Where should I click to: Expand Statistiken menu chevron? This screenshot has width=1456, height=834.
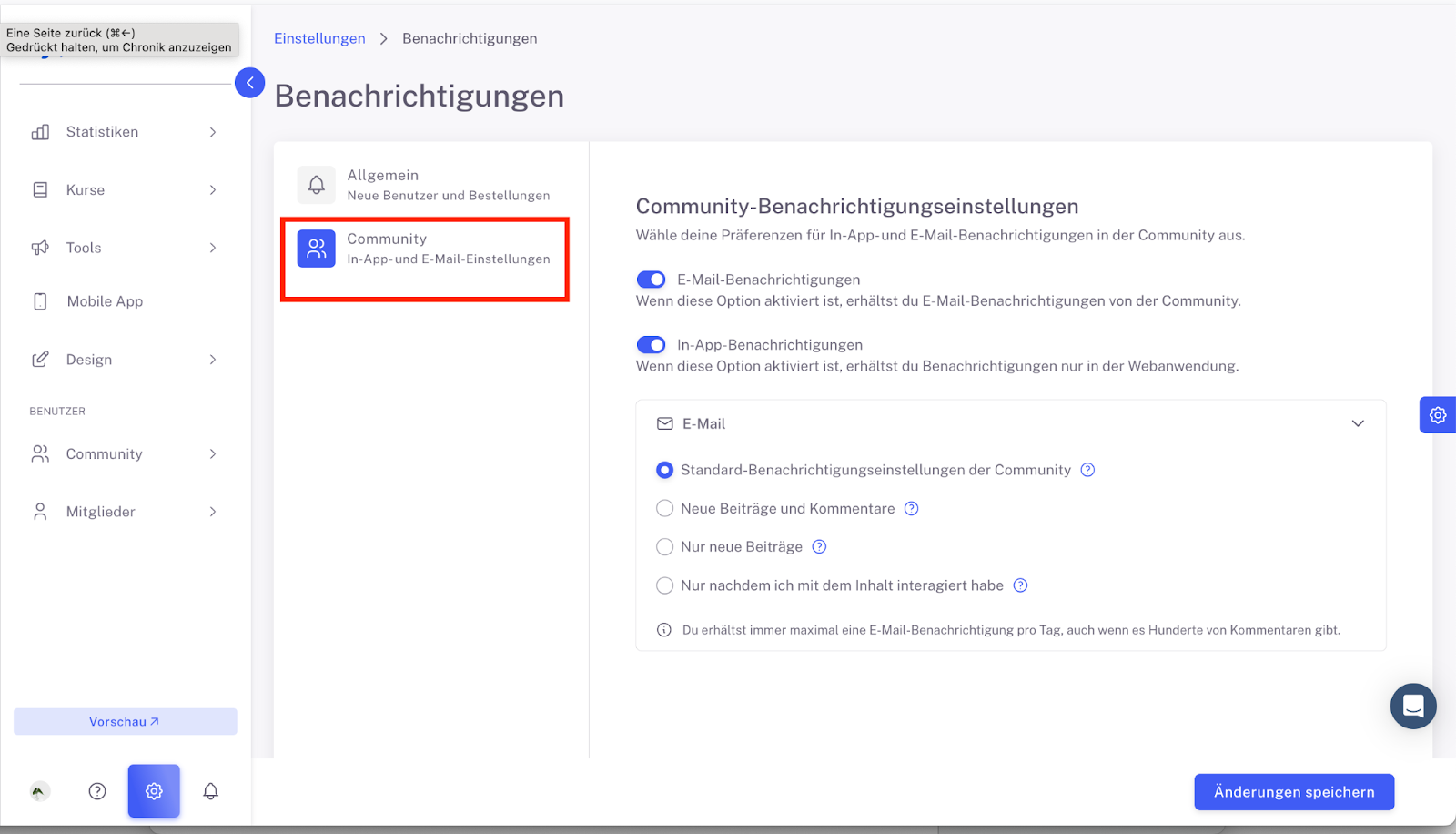[213, 132]
